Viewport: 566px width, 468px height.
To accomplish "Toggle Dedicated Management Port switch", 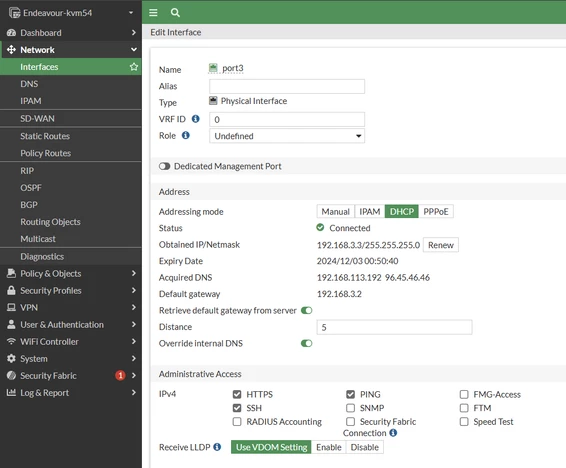I will pos(164,166).
